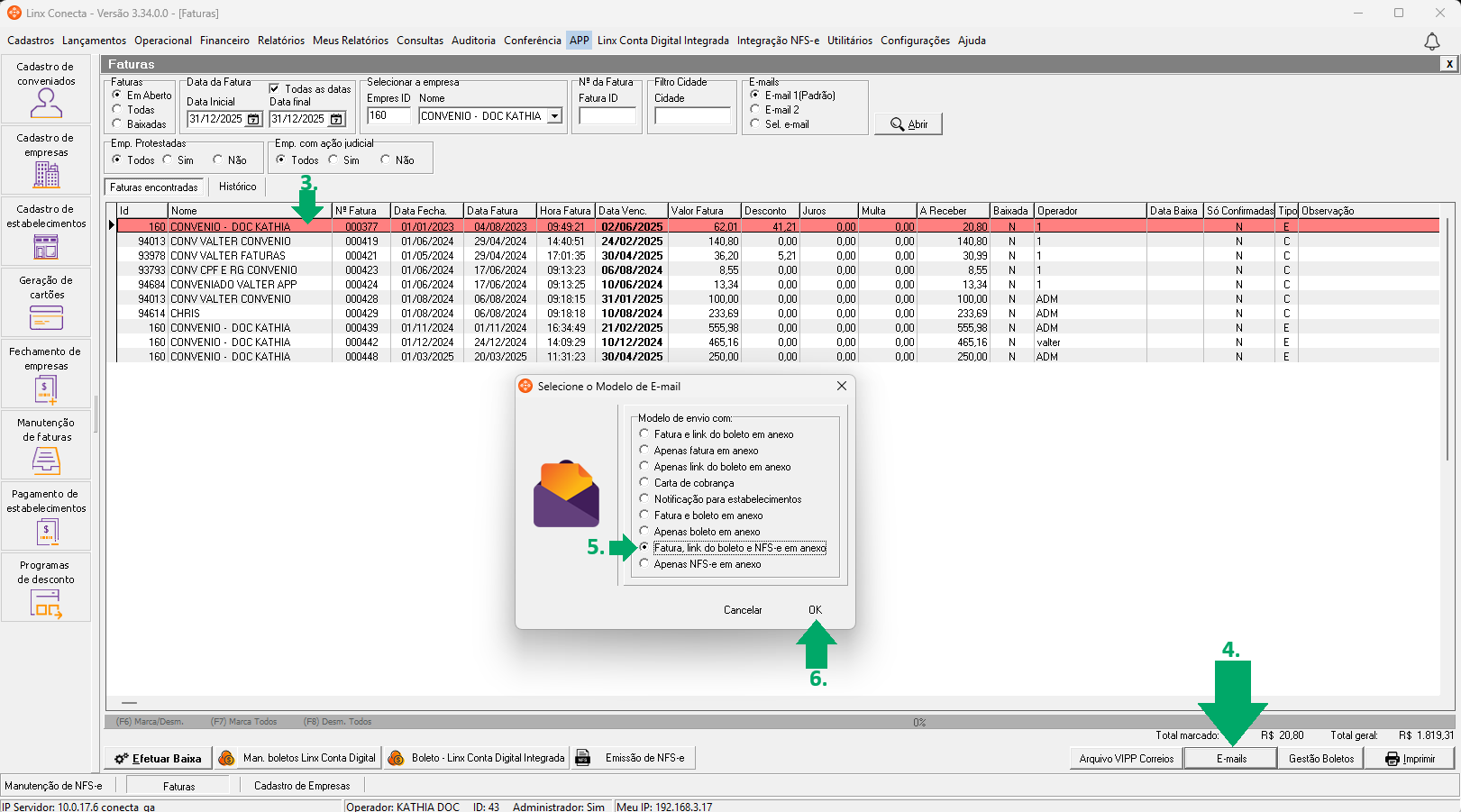1461x812 pixels.
Task: Click OK in the e-mail model dialog
Action: pyautogui.click(x=815, y=610)
